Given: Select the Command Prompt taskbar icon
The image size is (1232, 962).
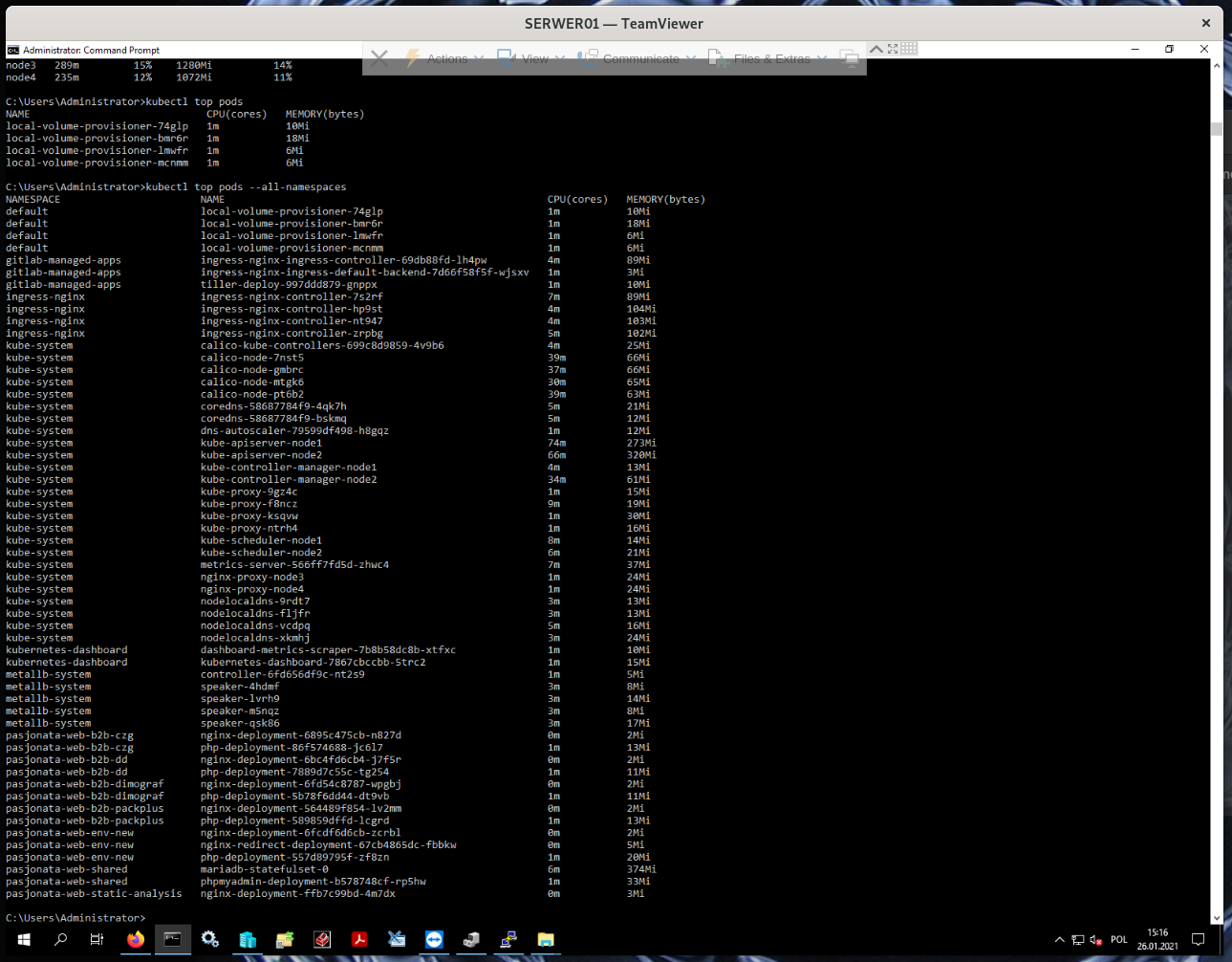Looking at the screenshot, I should tap(173, 939).
